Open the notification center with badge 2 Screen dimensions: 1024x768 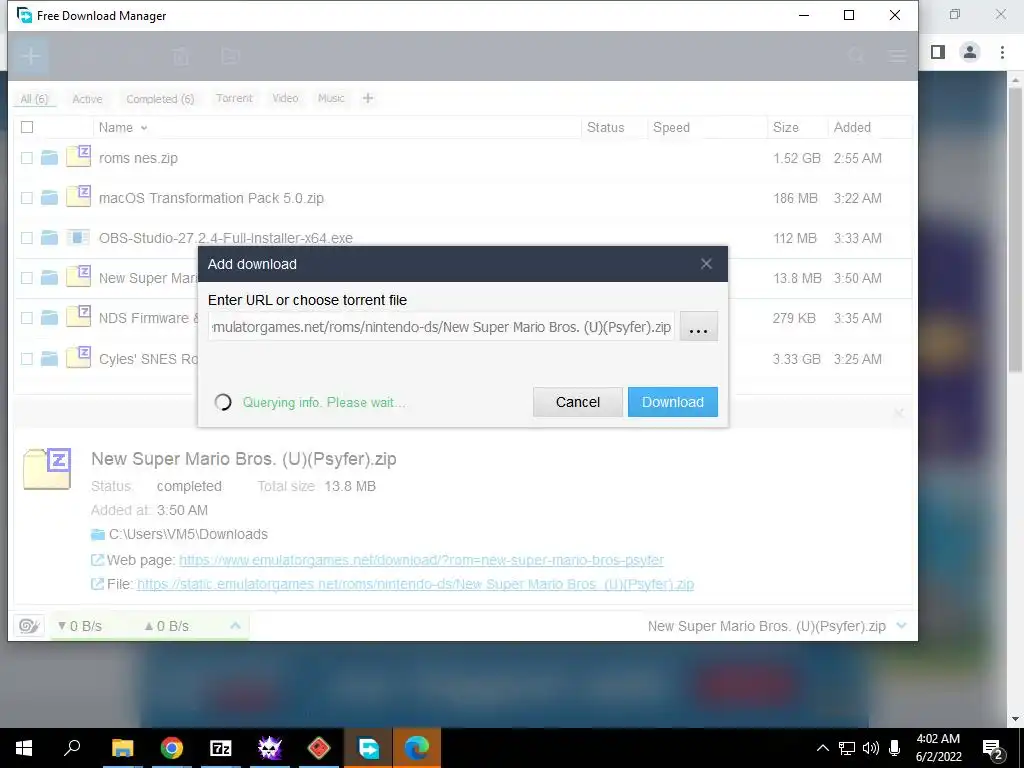pyautogui.click(x=993, y=748)
